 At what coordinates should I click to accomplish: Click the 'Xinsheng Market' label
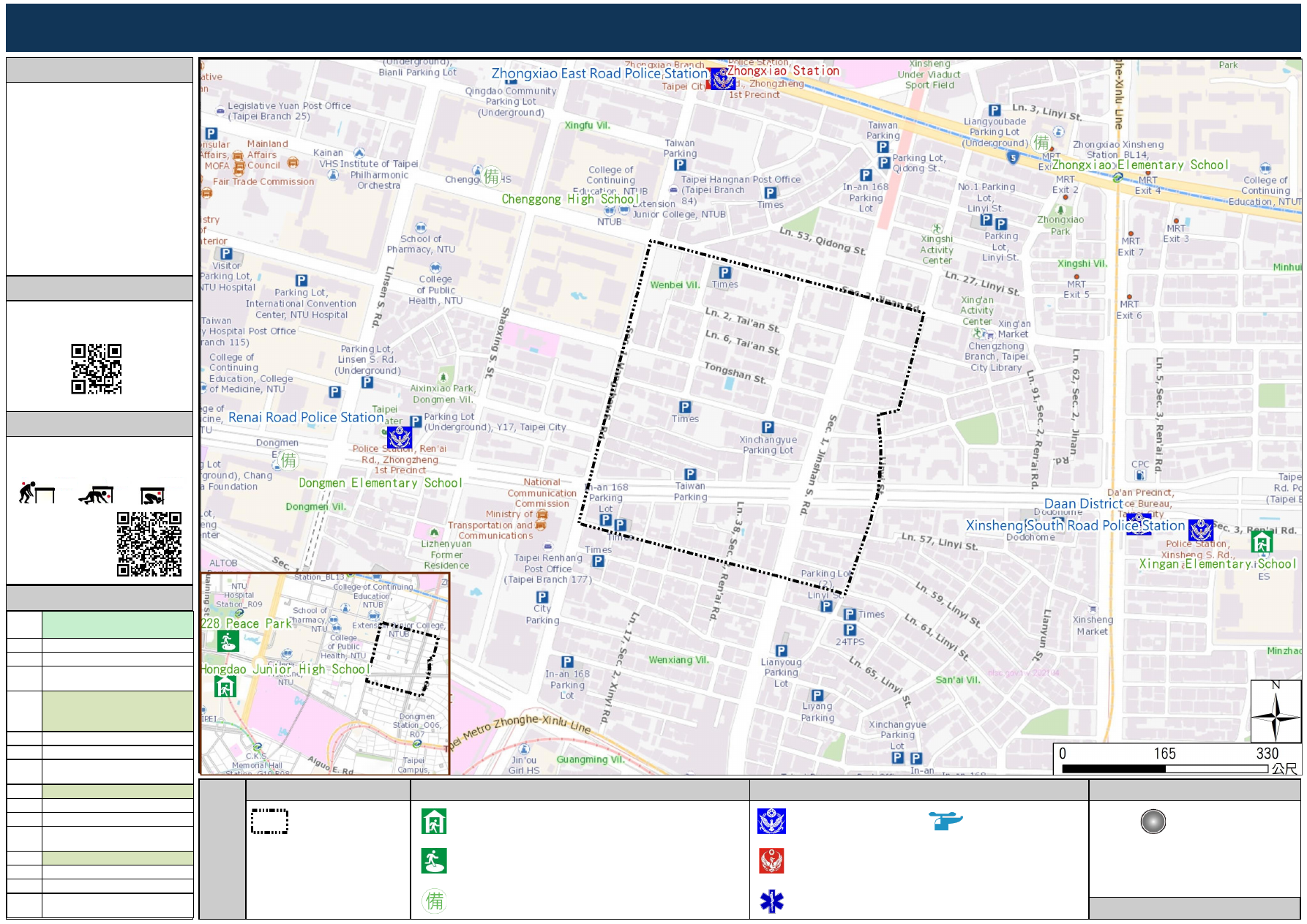[x=1093, y=626]
